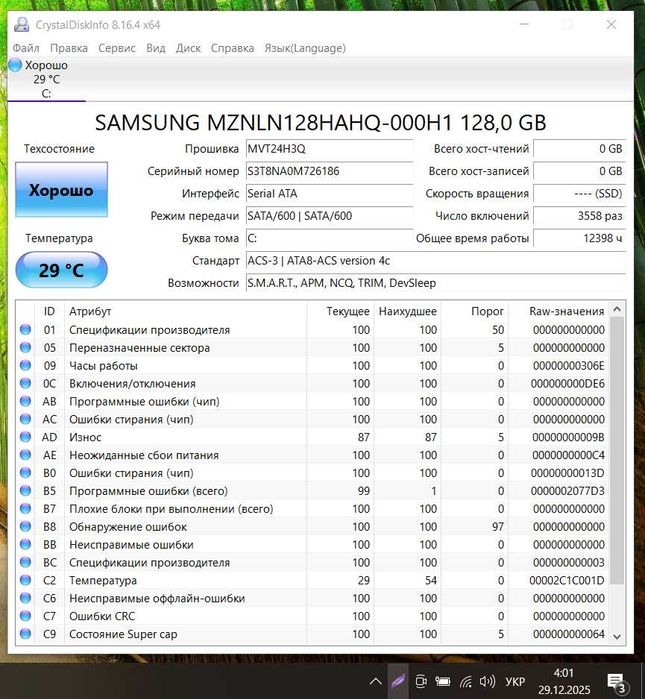
Task: Click status icon of Состояние Super cap row
Action: pos(25,633)
